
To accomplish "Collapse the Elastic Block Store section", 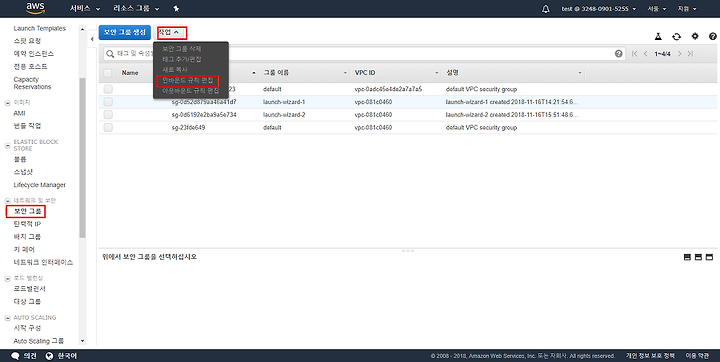I will click(x=7, y=145).
